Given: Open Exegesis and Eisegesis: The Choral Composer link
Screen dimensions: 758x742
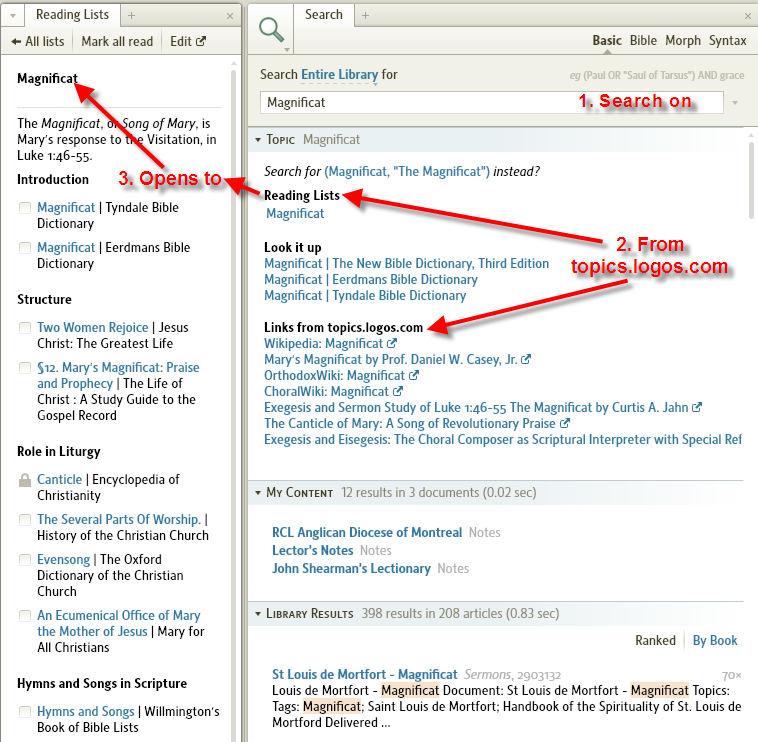Looking at the screenshot, I should pyautogui.click(x=503, y=439).
